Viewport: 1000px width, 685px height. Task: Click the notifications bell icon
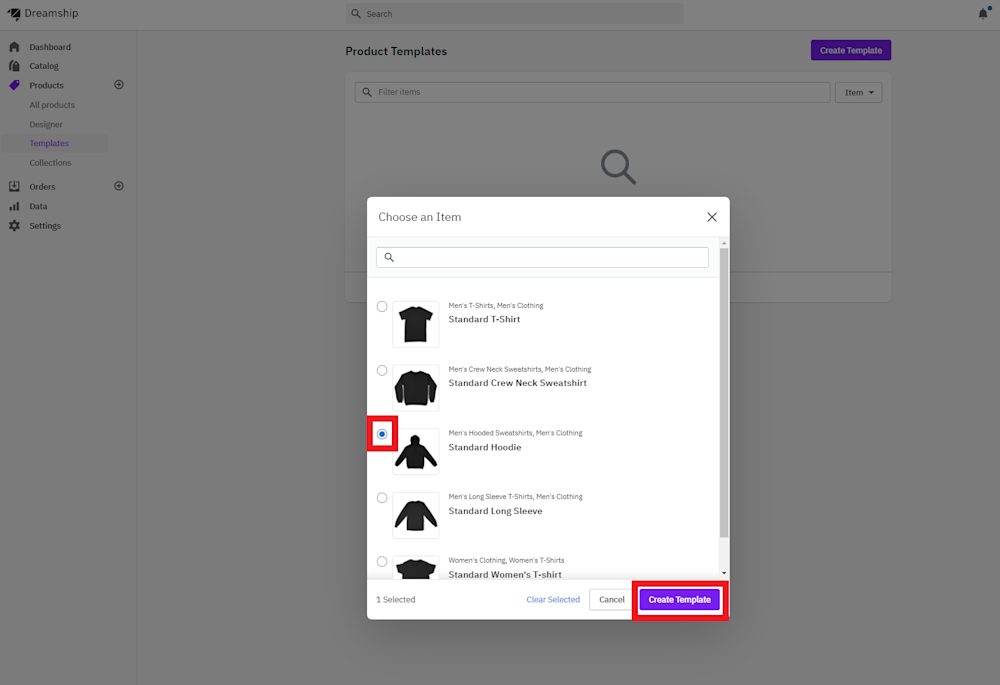tap(983, 13)
